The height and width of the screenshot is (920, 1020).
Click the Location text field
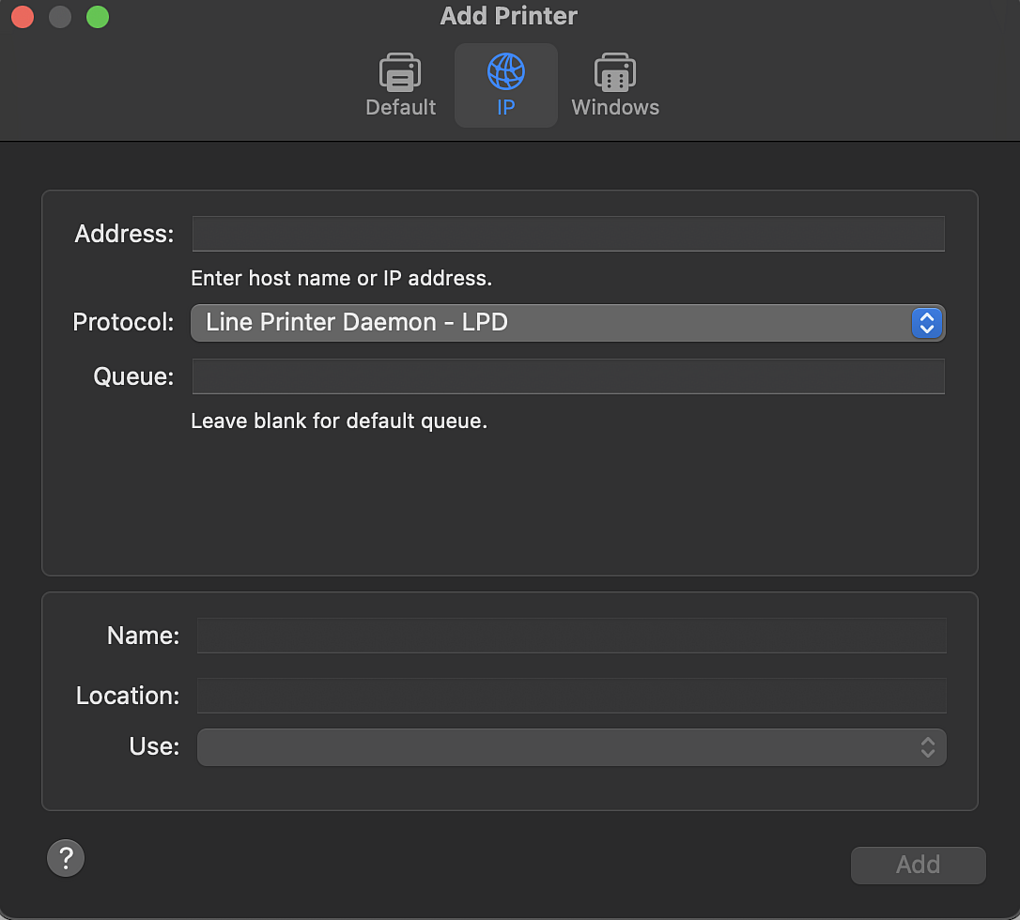pos(571,695)
